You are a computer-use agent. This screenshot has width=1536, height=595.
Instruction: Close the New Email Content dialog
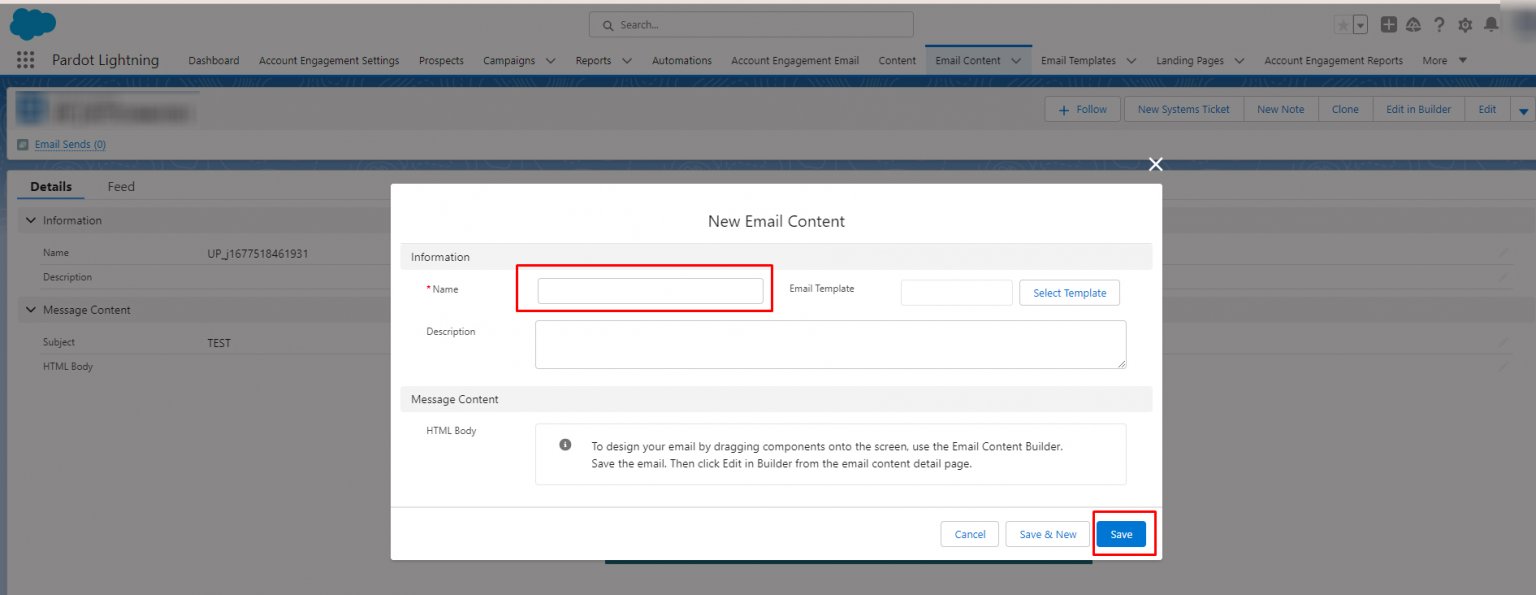point(1155,165)
